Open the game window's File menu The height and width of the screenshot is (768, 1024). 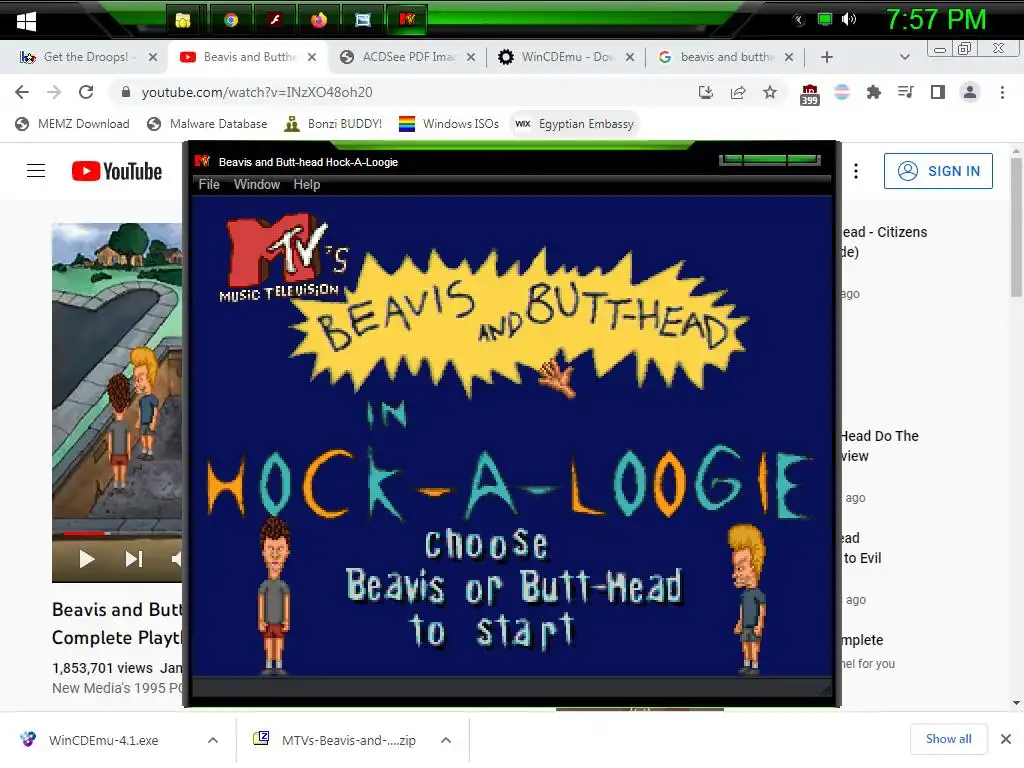click(x=209, y=185)
